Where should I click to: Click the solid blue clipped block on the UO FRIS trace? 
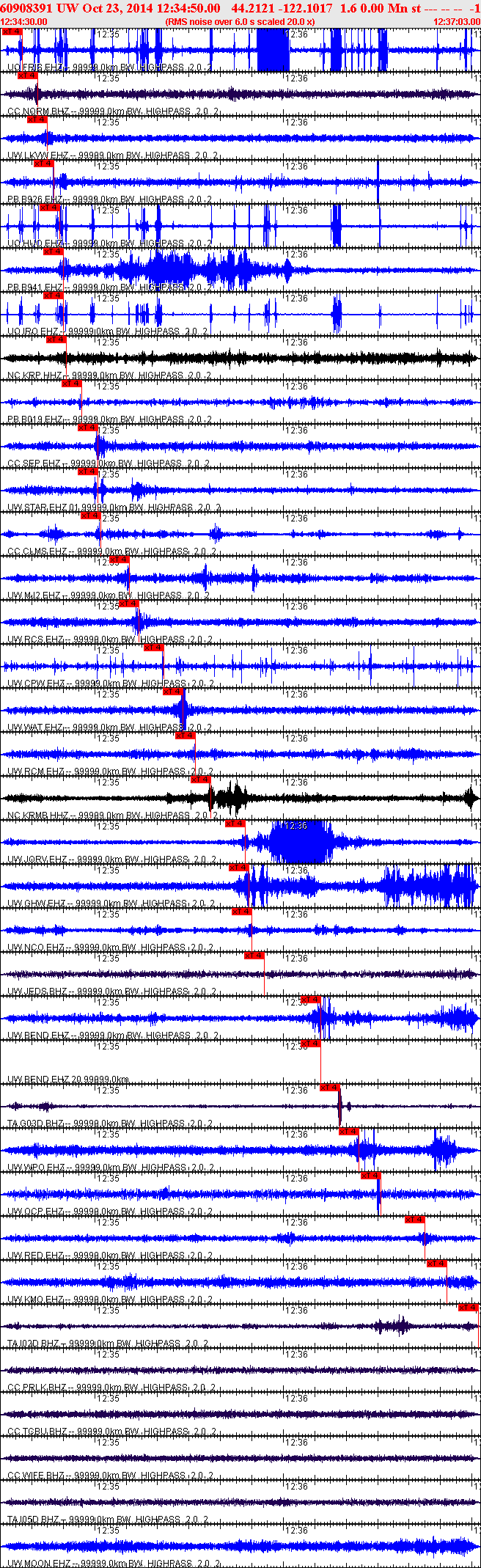point(273,51)
